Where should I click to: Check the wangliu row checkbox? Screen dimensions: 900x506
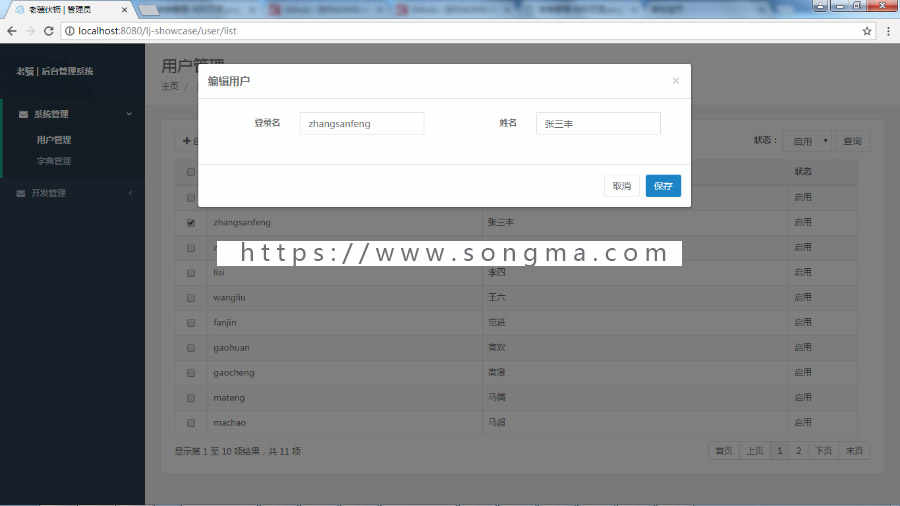click(x=191, y=298)
